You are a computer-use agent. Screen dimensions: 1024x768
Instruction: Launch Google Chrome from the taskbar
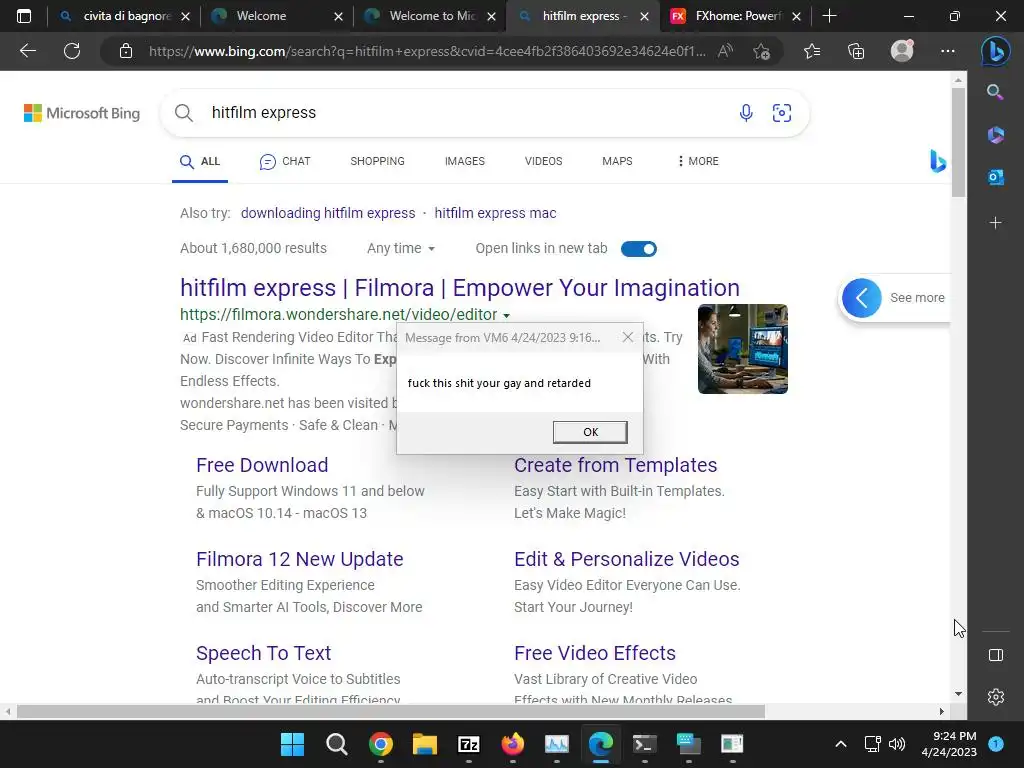pos(380,744)
